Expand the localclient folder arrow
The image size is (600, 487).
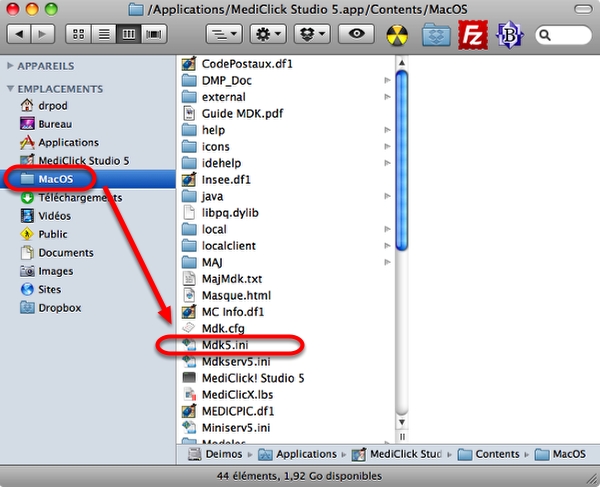(387, 246)
